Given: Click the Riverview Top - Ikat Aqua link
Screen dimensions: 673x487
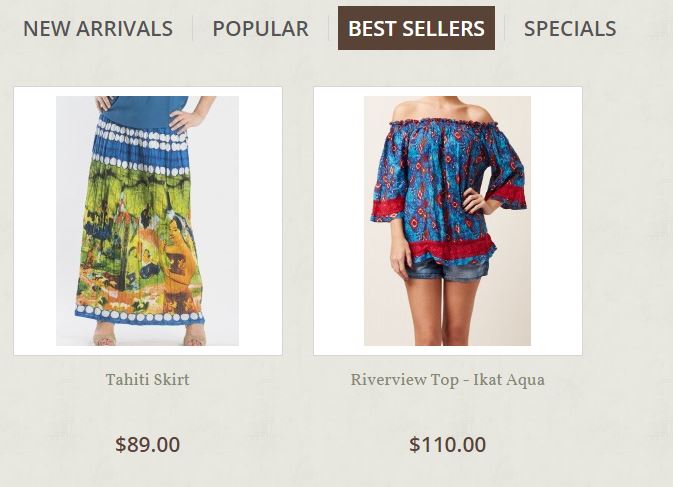Looking at the screenshot, I should point(448,380).
